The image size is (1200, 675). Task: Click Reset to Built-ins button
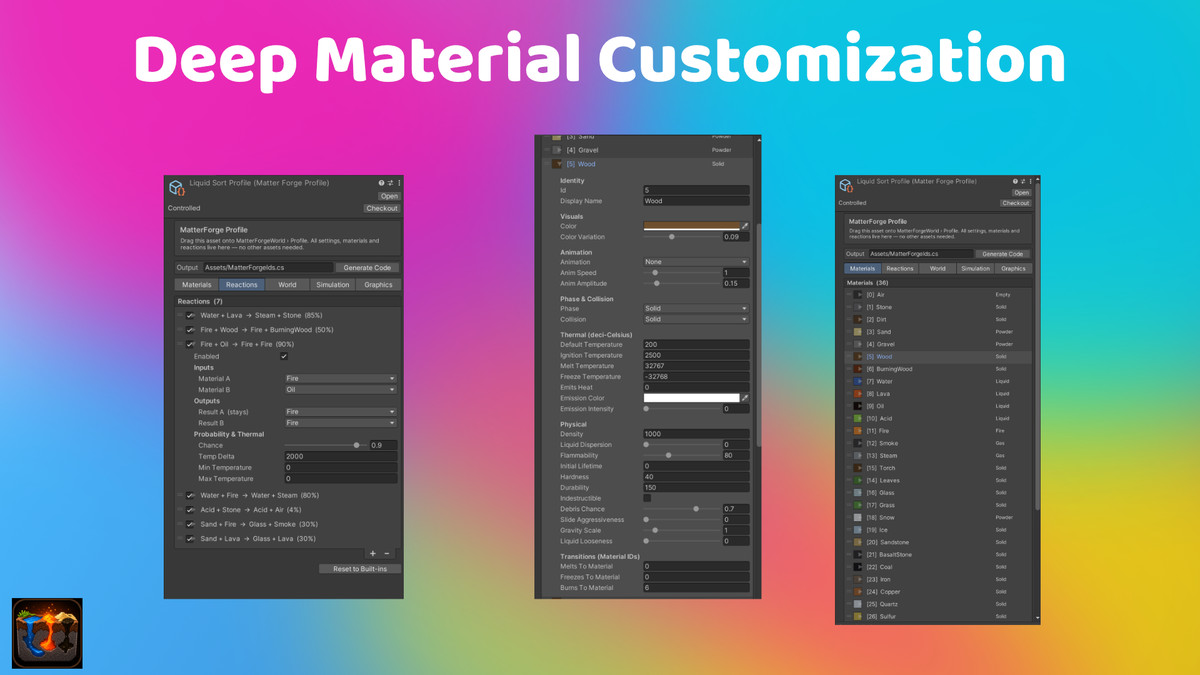pyautogui.click(x=360, y=569)
